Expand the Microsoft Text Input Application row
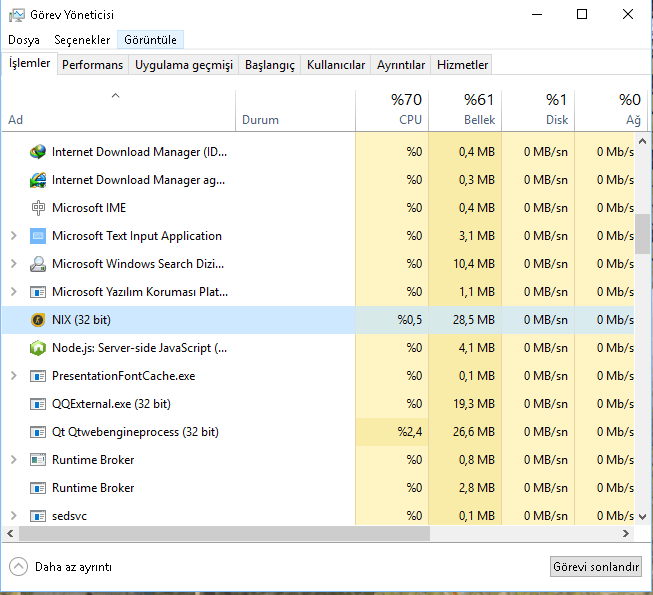 [x=14, y=236]
